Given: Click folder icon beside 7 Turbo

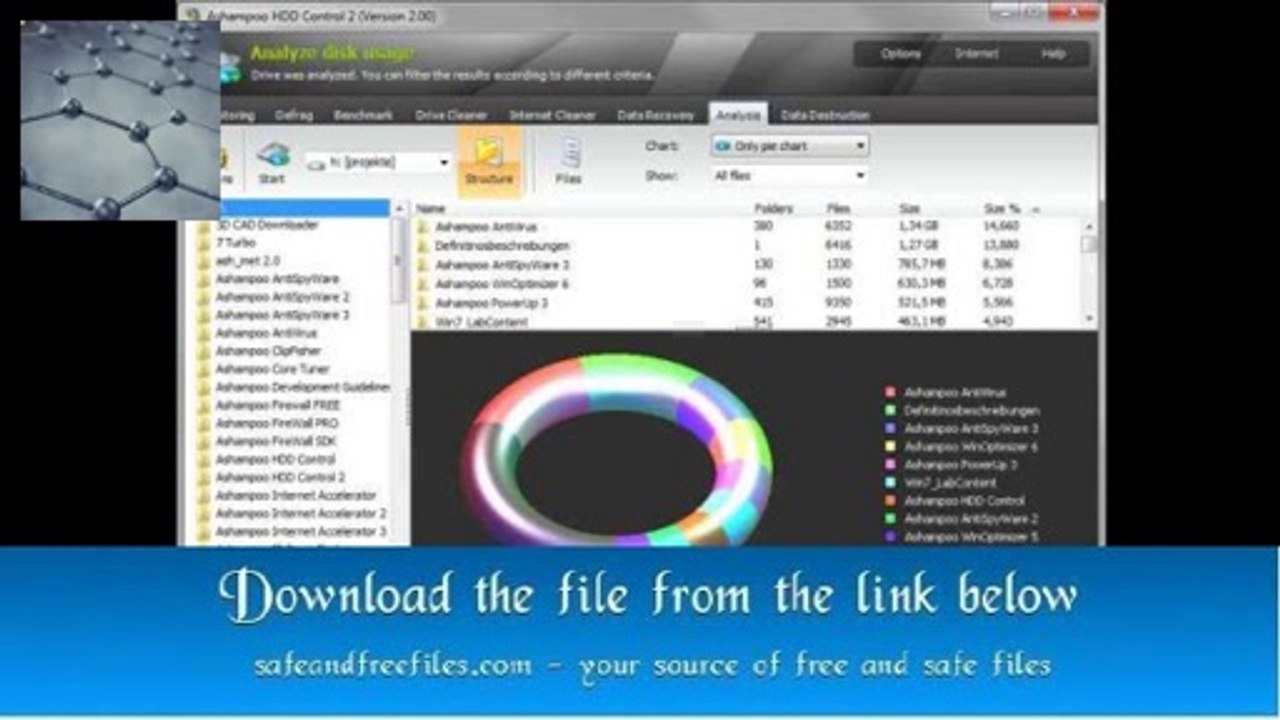Looking at the screenshot, I should pyautogui.click(x=204, y=243).
